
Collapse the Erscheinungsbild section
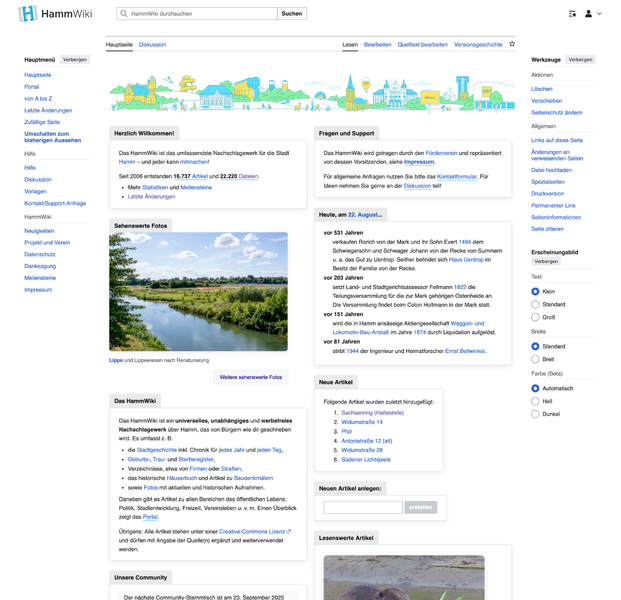[x=546, y=261]
